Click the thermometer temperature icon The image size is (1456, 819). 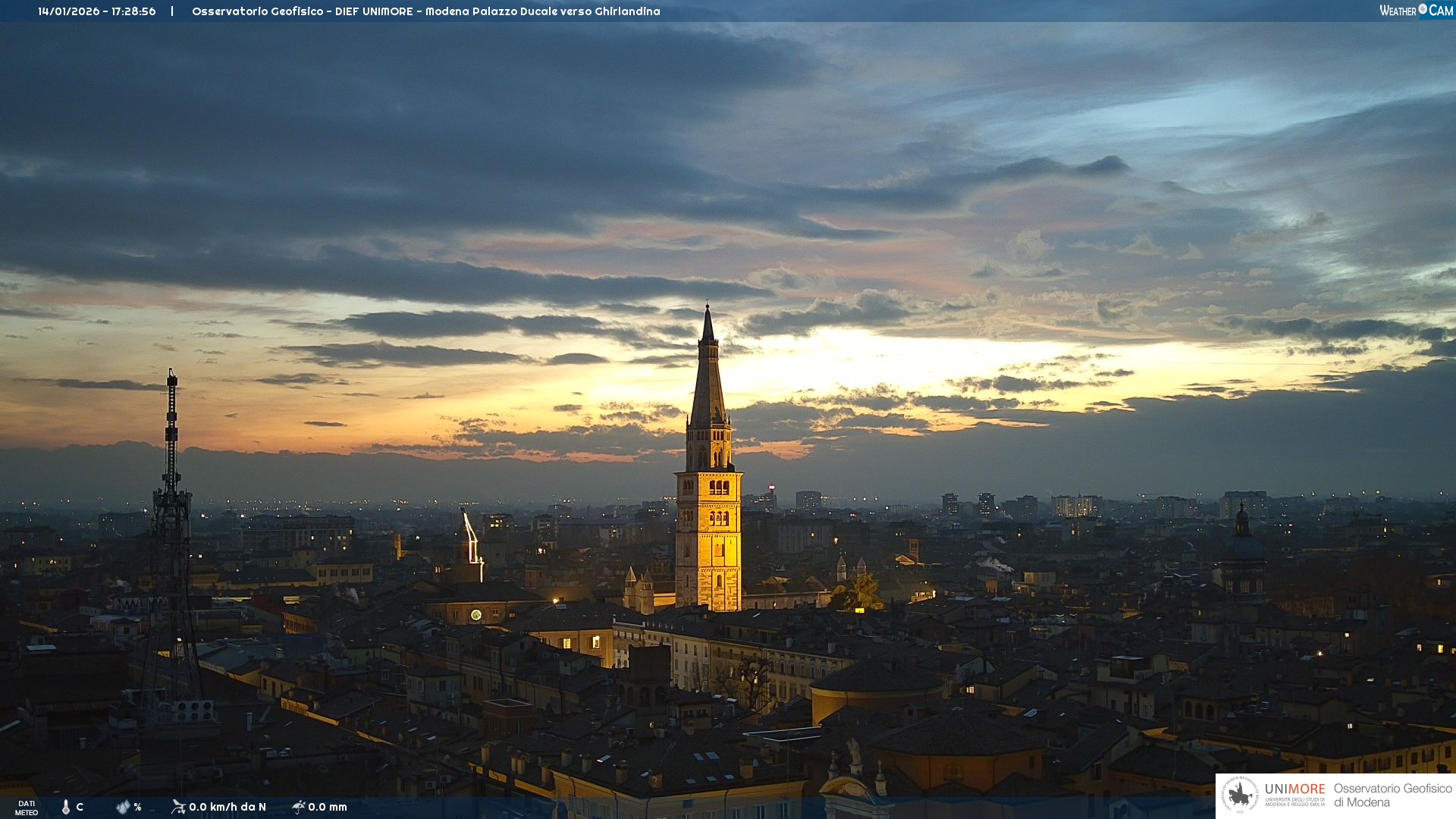pos(66,807)
